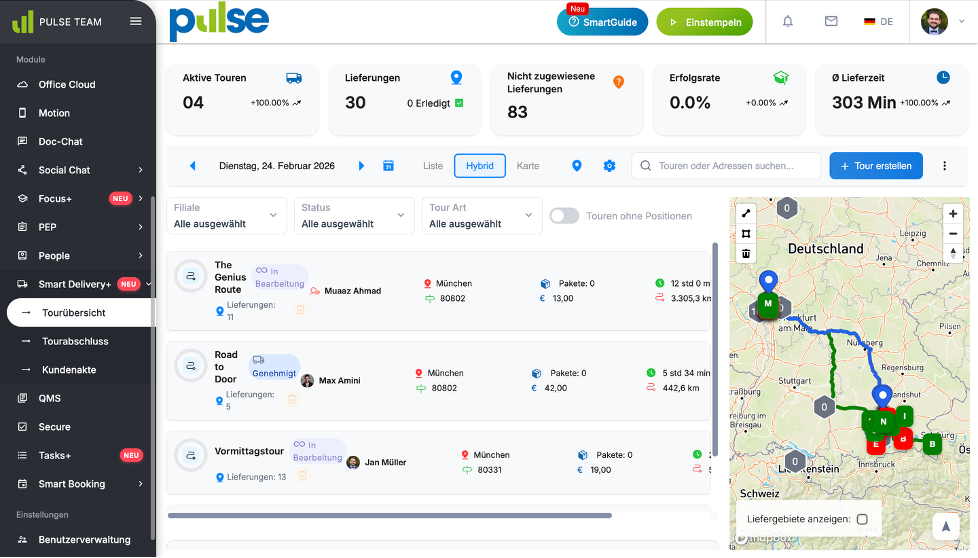Click the Vormittagstour tour icon

[x=191, y=455]
